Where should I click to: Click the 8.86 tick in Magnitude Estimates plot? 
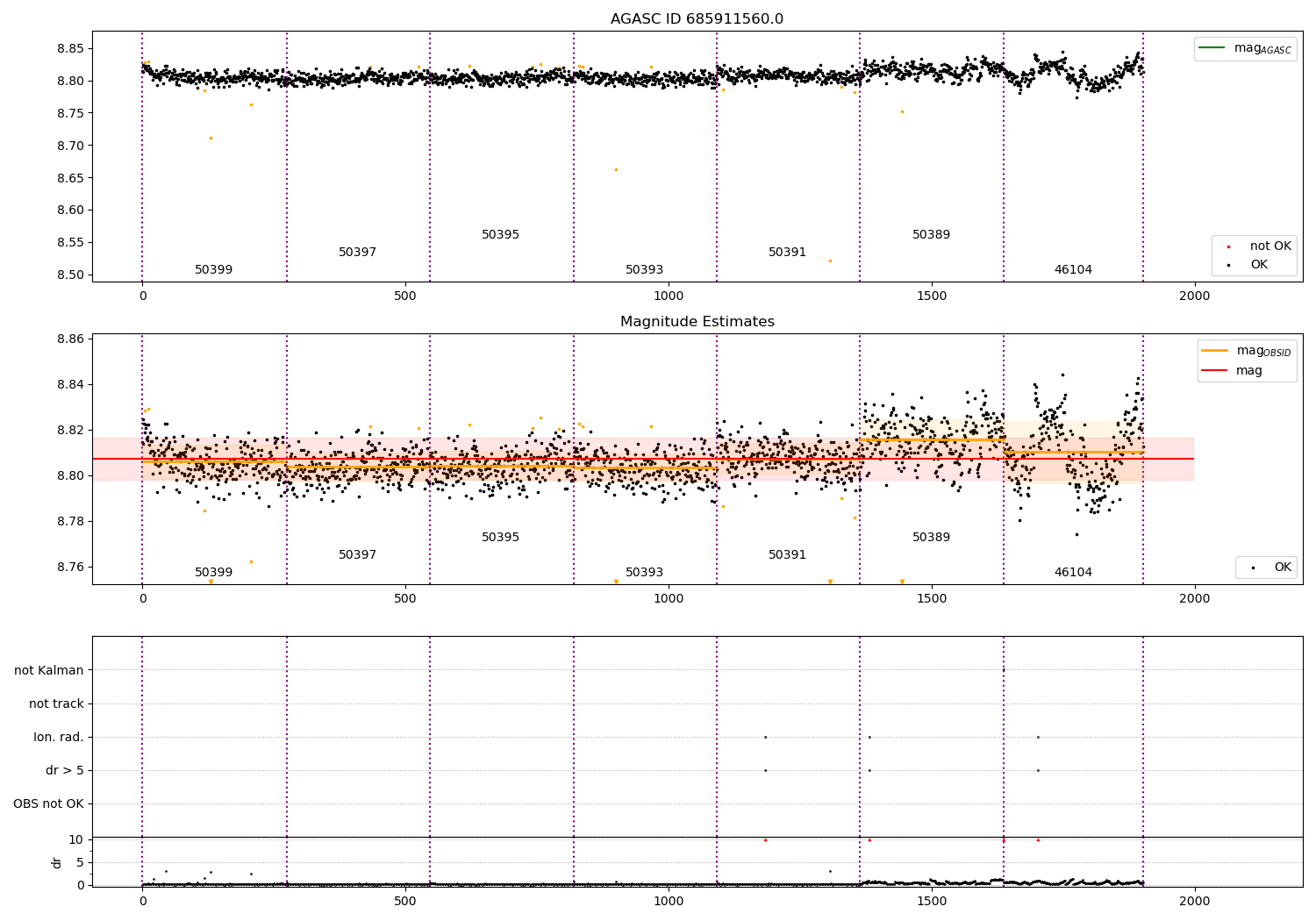[x=70, y=339]
